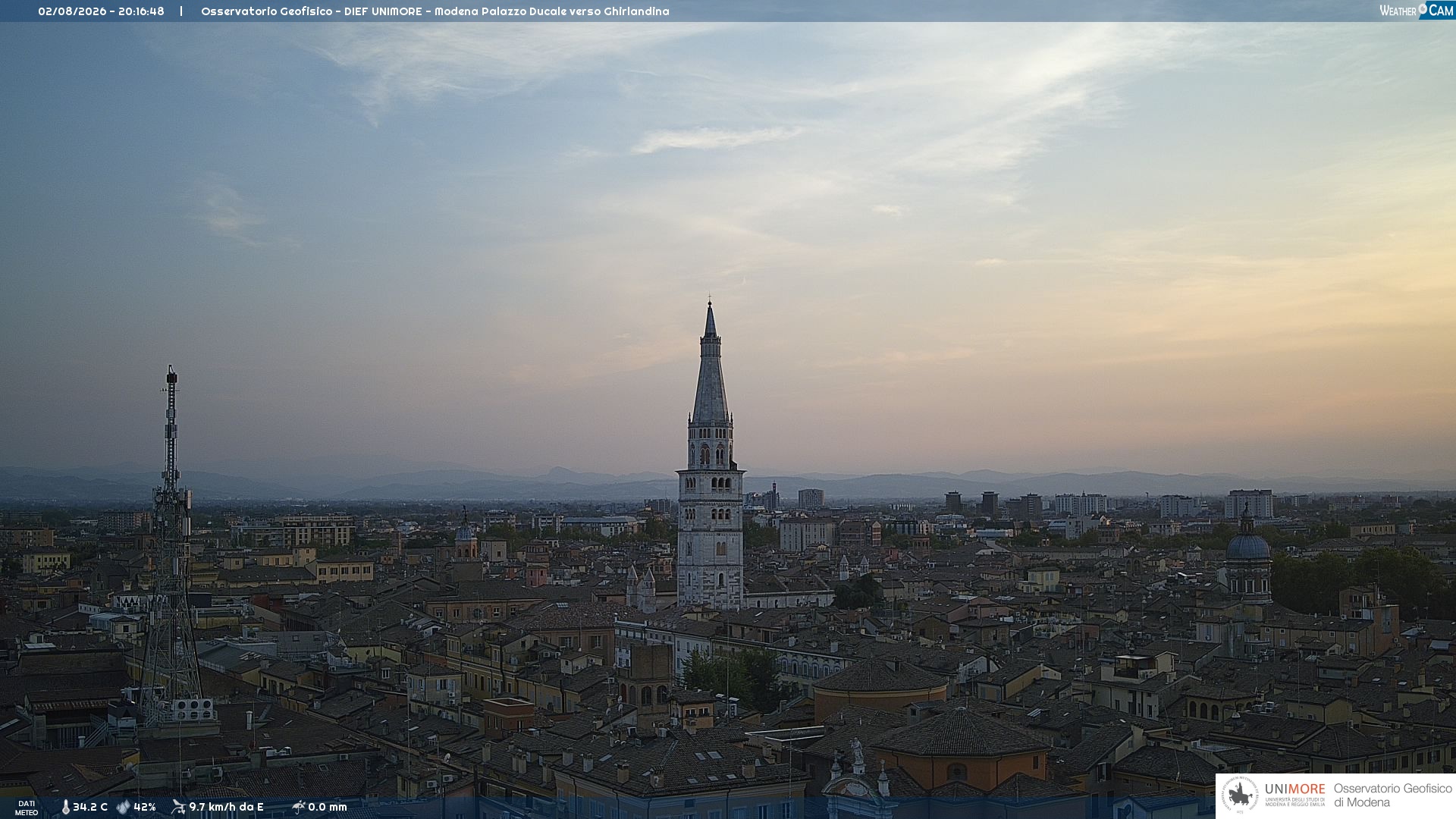
Task: Click the UNIMORE university seal emblem
Action: click(x=1240, y=795)
